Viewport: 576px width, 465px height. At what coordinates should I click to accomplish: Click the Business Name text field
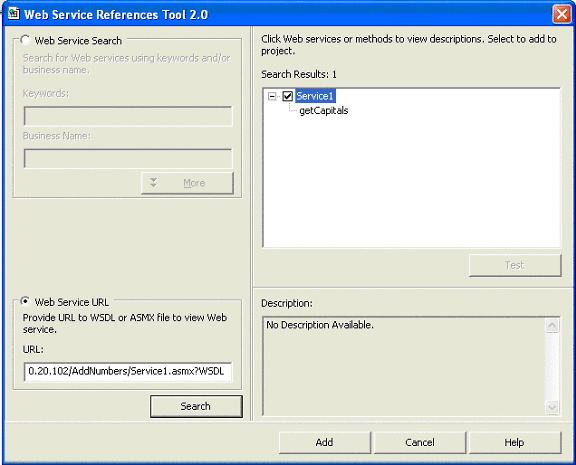pos(128,158)
